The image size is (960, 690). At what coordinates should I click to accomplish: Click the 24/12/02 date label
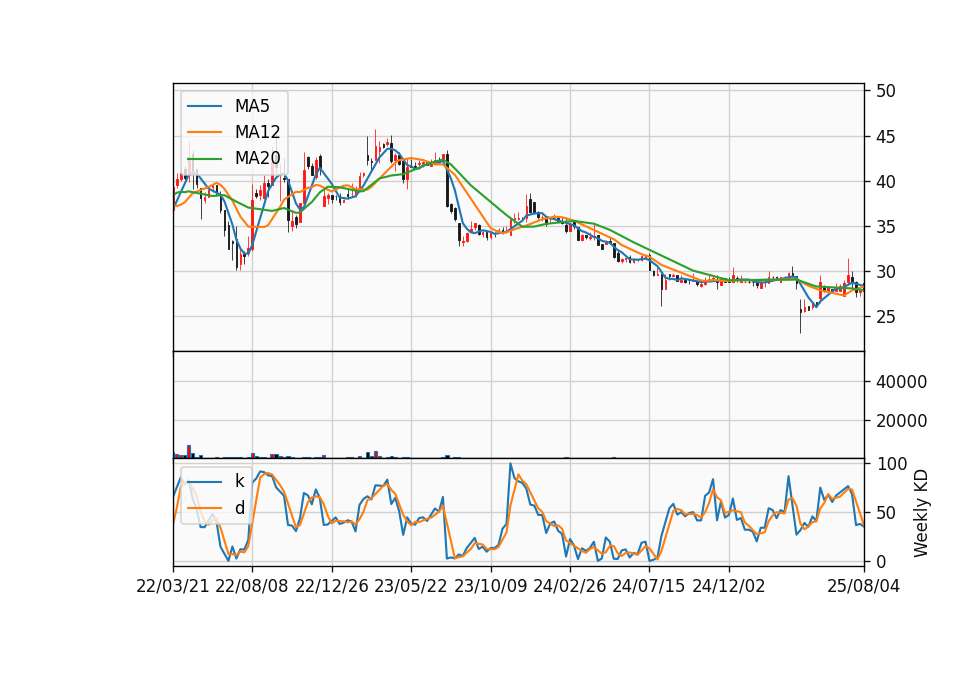click(729, 586)
